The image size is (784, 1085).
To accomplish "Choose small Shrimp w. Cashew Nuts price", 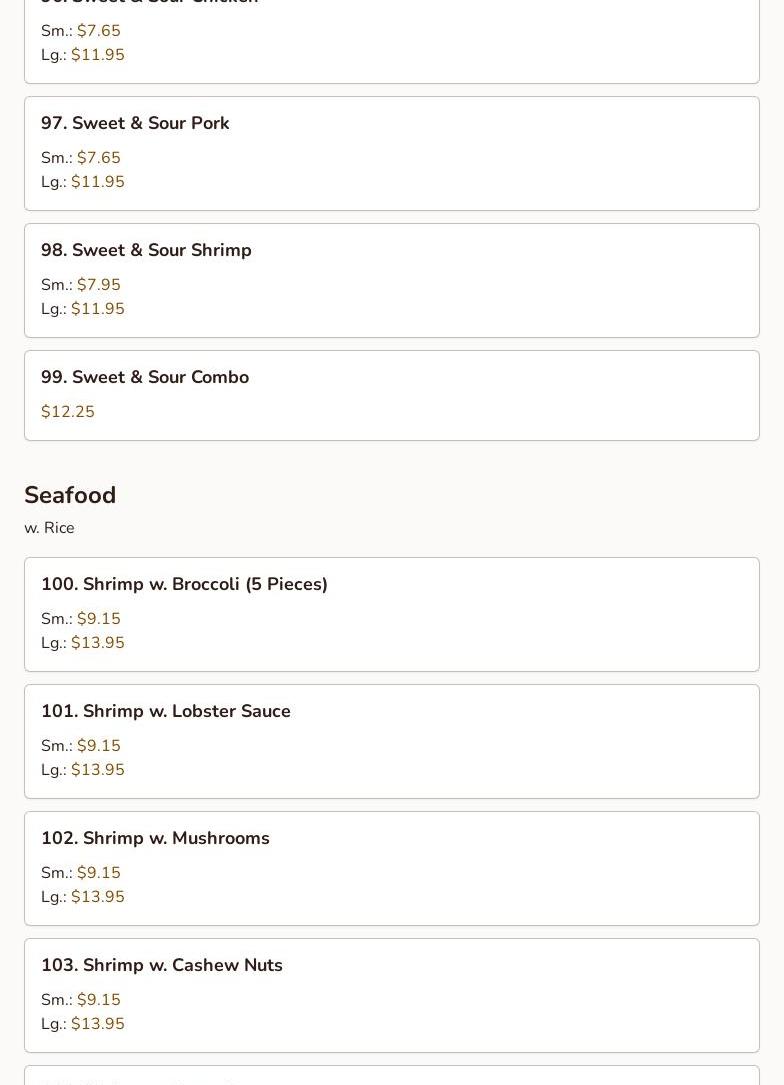I will tap(98, 1000).
